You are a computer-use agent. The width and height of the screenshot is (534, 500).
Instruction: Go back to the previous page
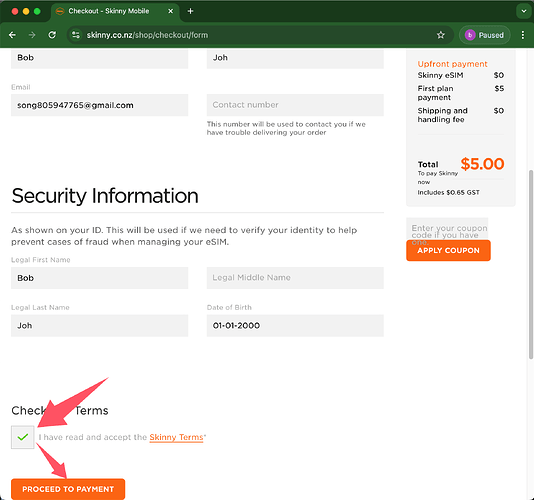pos(12,35)
